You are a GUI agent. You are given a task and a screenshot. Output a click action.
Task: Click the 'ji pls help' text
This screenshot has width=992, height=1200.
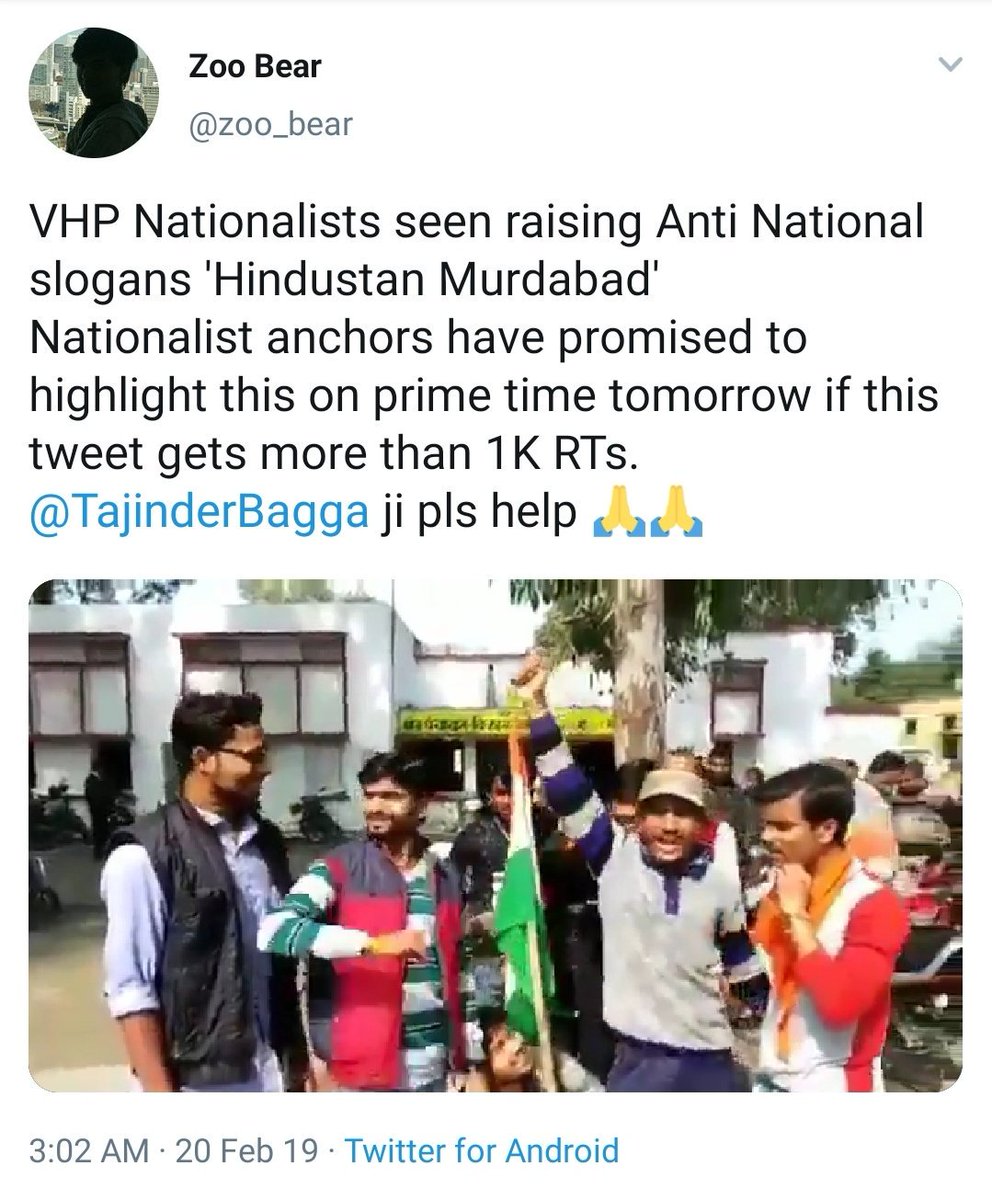481,520
